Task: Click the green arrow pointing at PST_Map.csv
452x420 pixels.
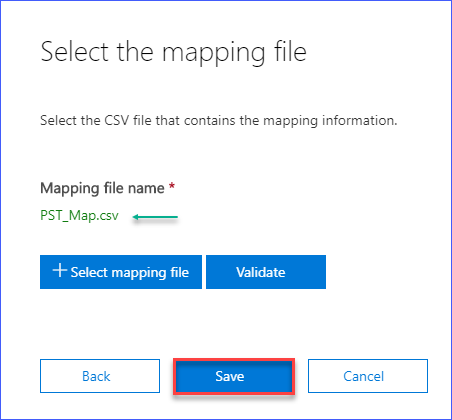Action: 155,217
